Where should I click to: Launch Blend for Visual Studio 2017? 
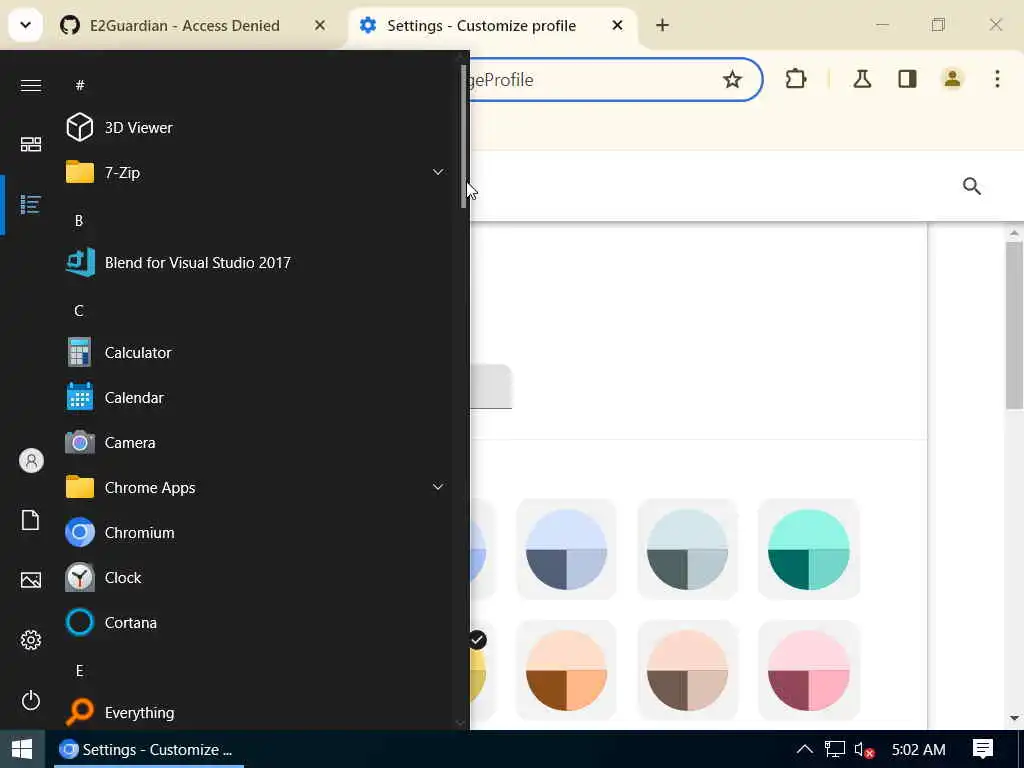click(255, 263)
